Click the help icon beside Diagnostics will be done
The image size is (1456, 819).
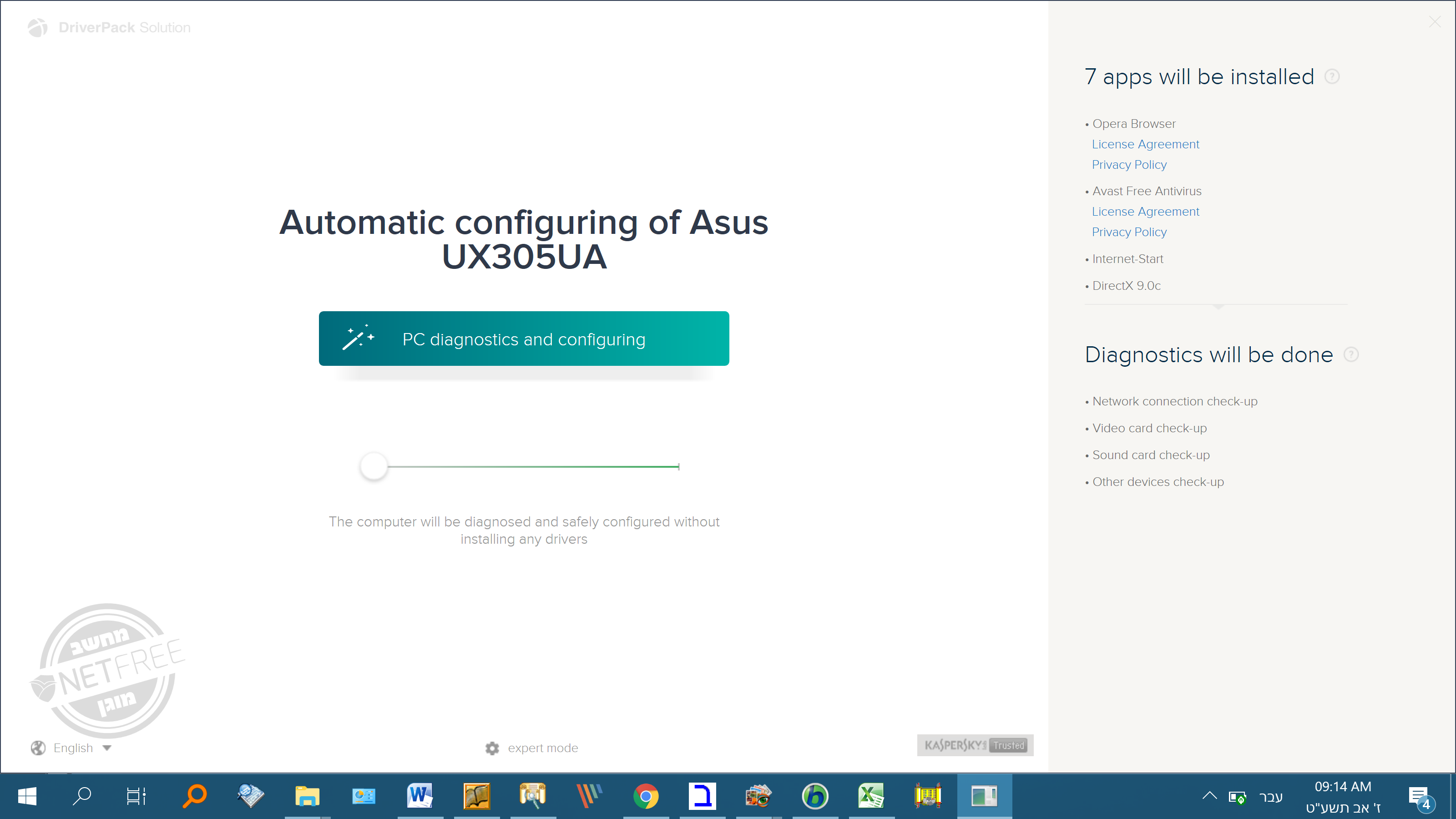(1351, 354)
